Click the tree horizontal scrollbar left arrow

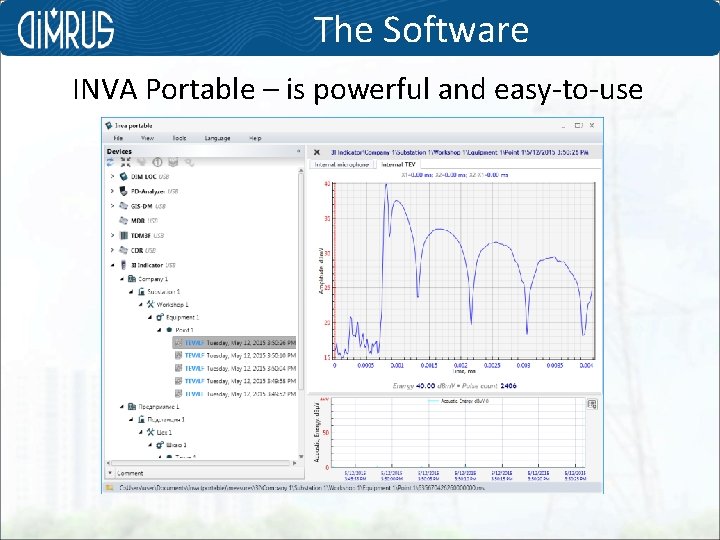click(108, 463)
